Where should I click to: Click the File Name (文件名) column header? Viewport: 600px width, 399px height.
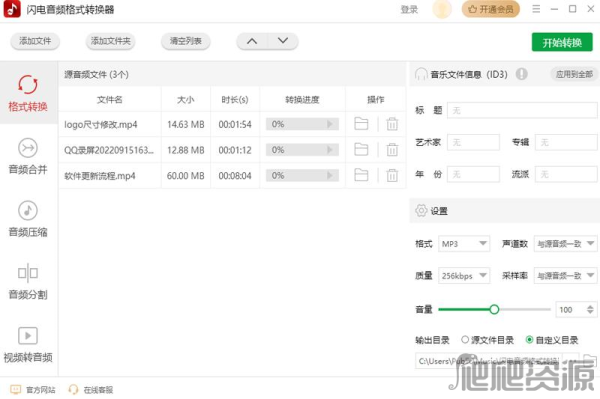[x=109, y=99]
